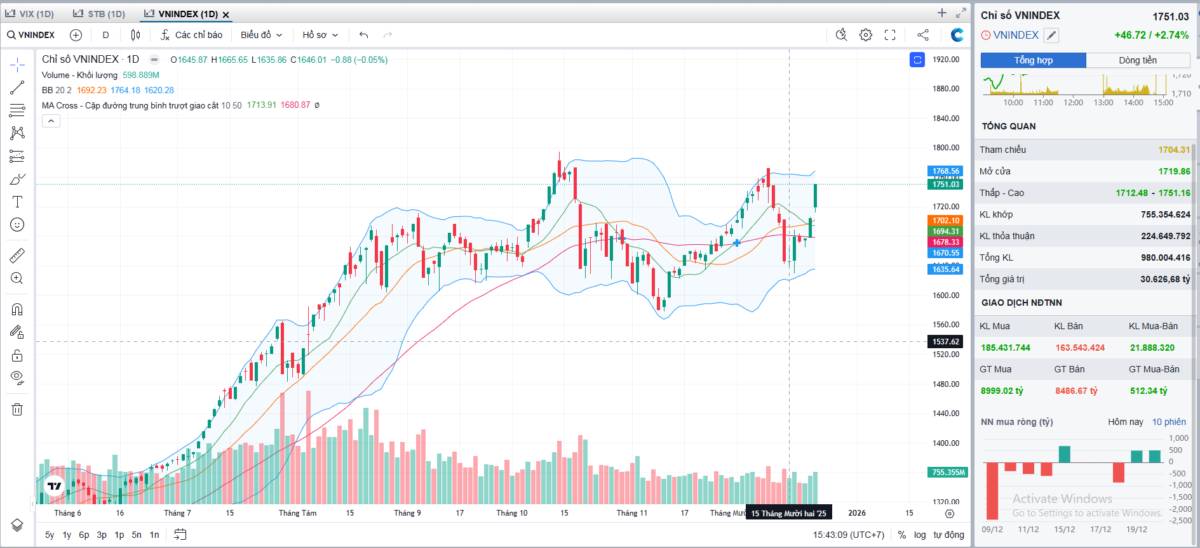Open the projection and forecast tools
The image size is (1200, 548).
tap(17, 156)
